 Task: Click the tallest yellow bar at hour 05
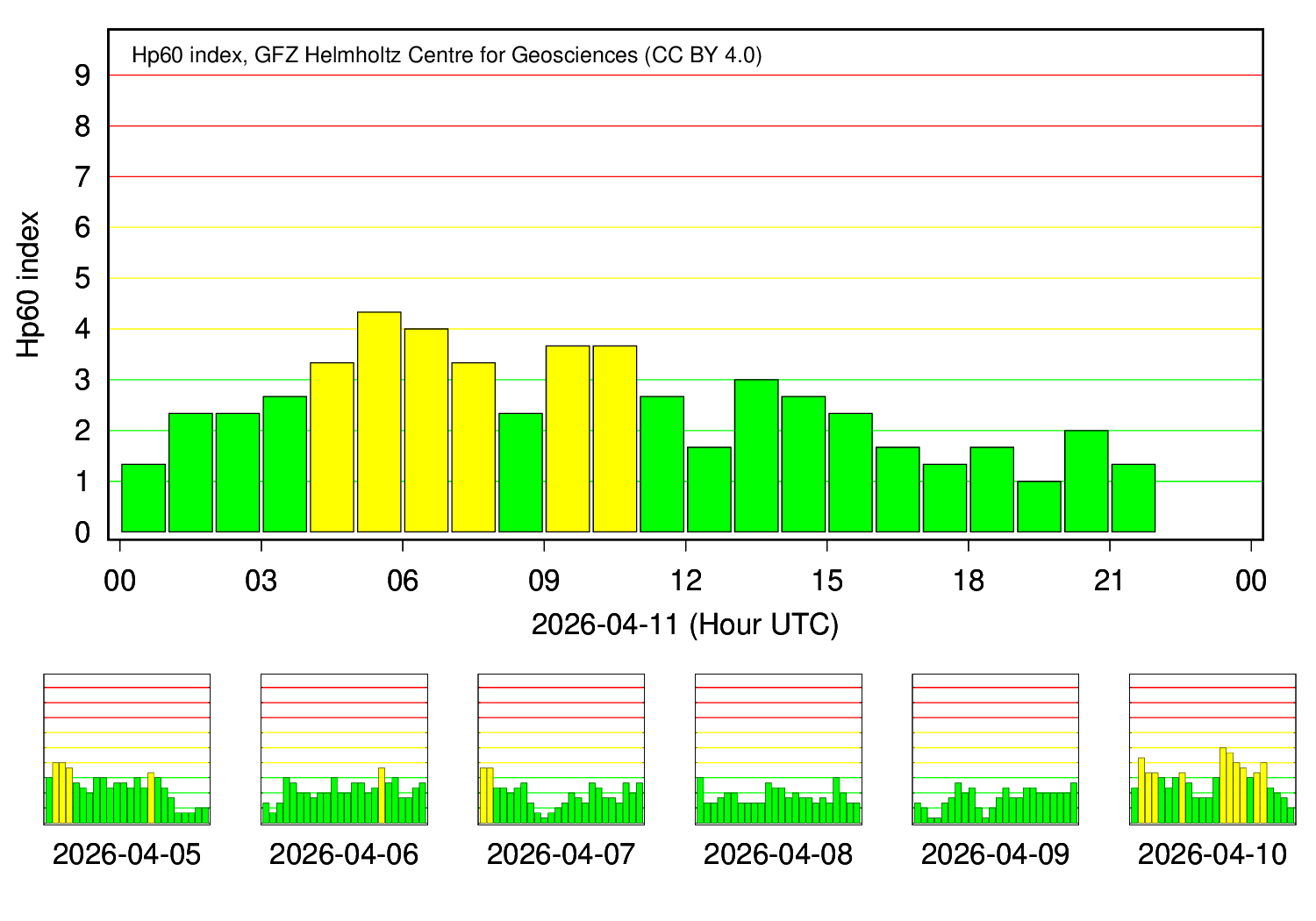(x=379, y=422)
